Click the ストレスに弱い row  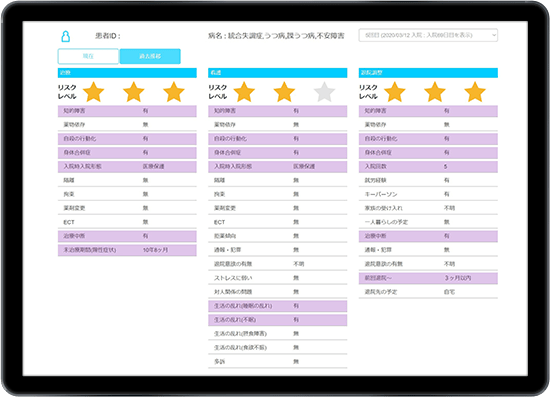[x=277, y=278]
